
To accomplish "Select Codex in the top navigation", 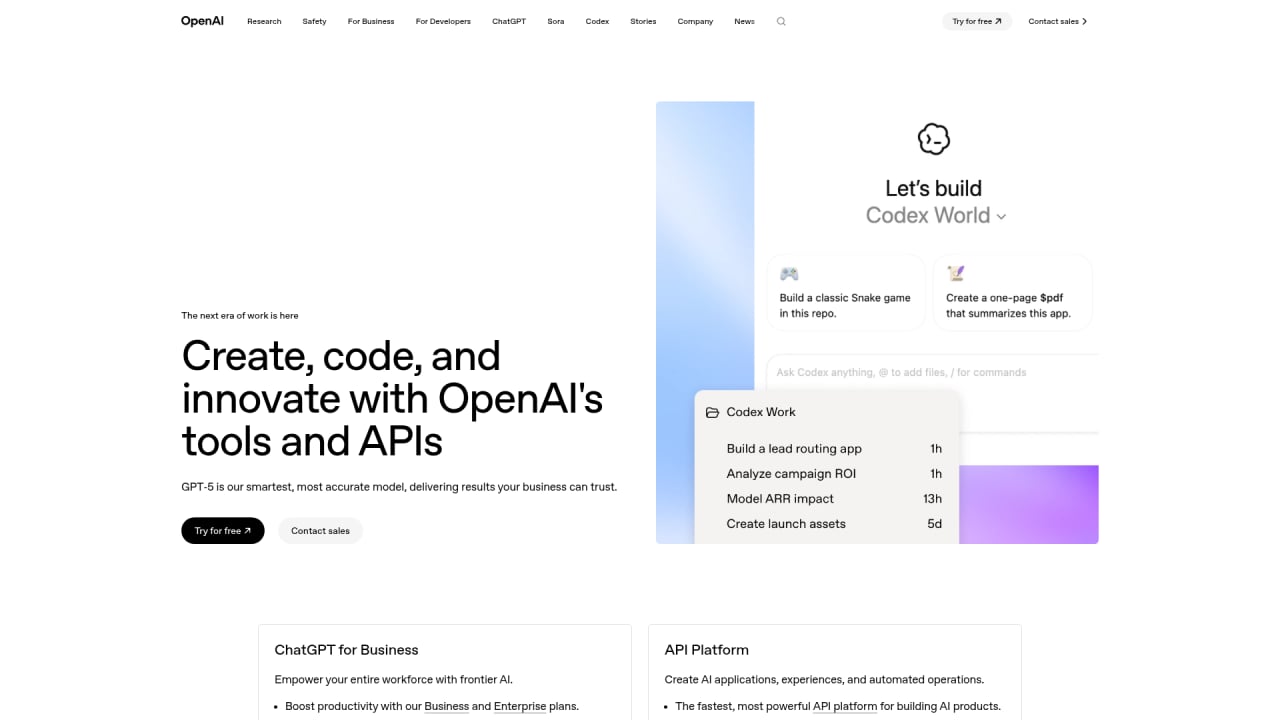I will click(x=597, y=21).
